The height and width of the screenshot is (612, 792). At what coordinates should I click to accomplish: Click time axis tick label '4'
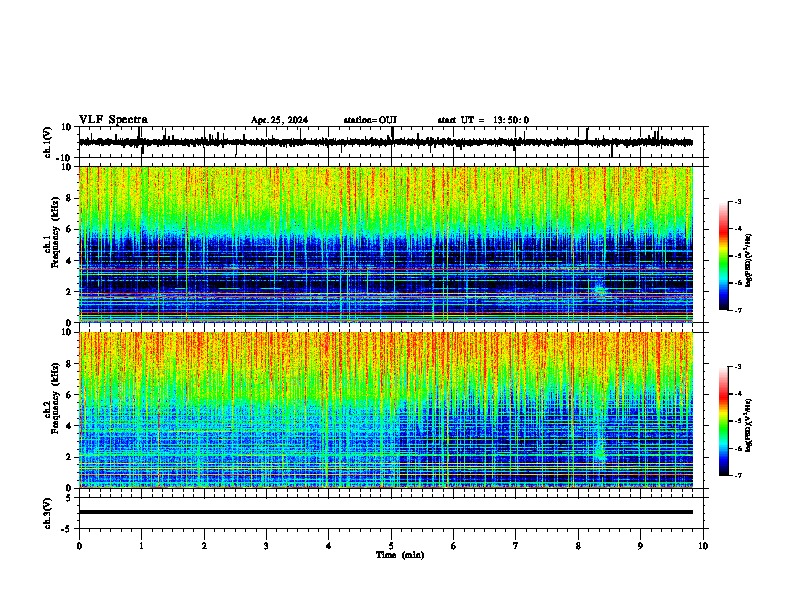point(328,546)
